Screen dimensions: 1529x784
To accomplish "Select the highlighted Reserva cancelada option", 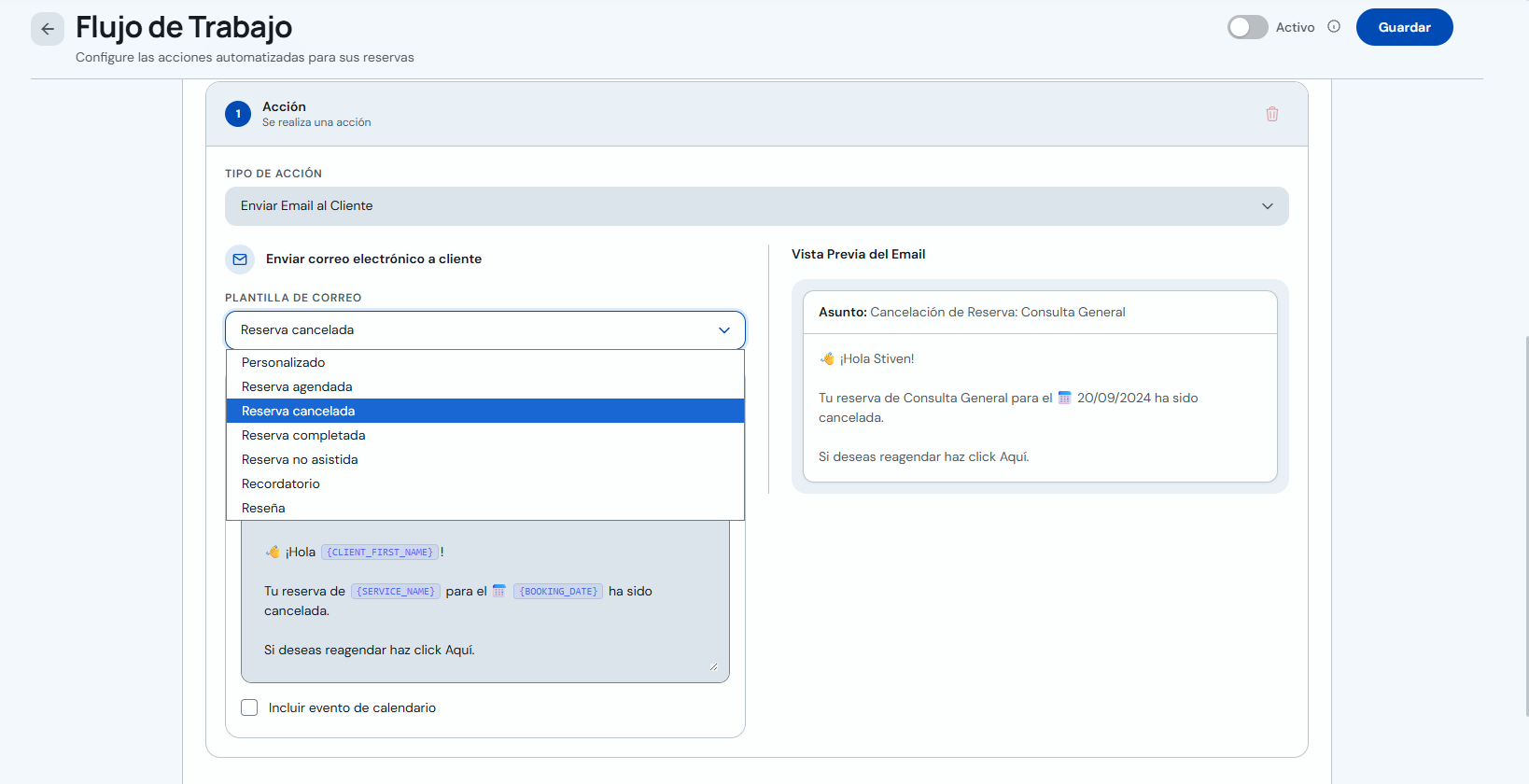I will click(485, 411).
